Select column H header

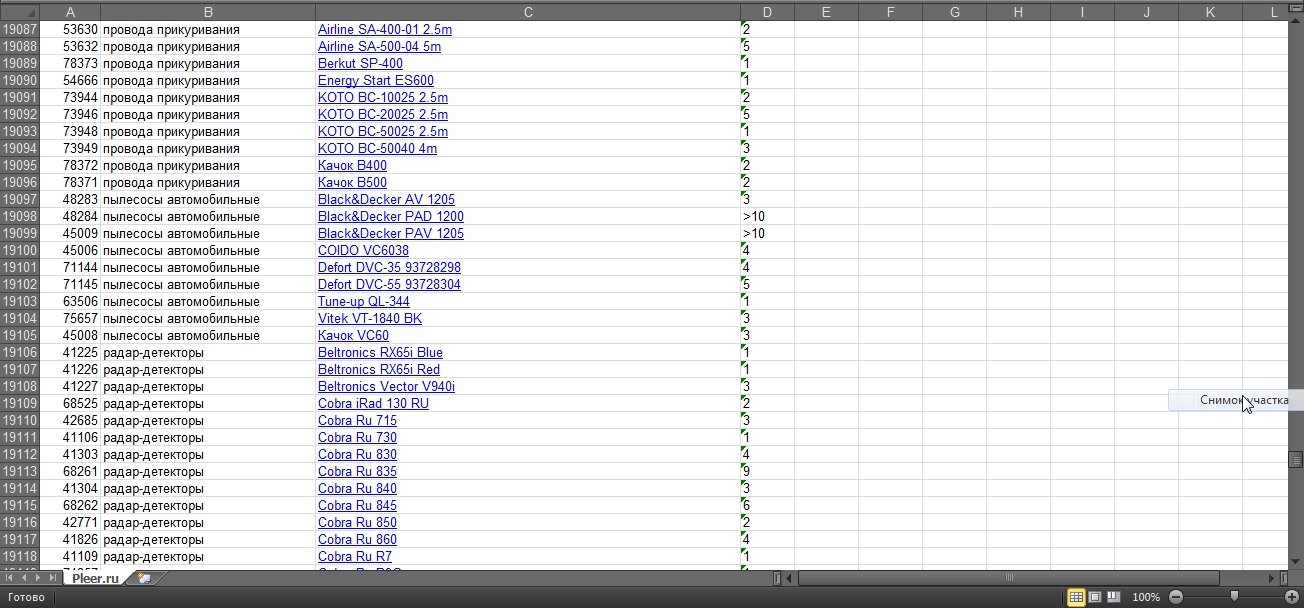[x=1018, y=12]
